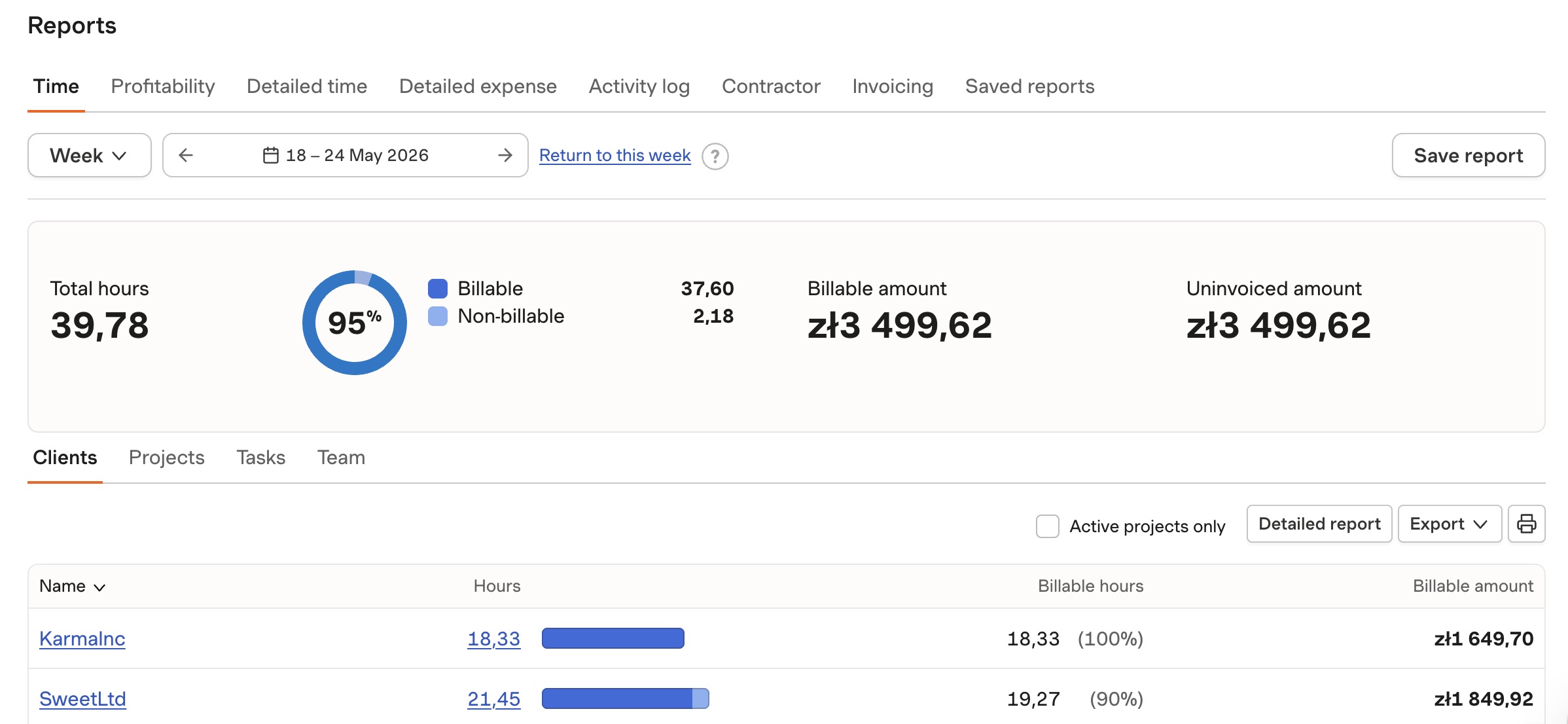Open the Detailed time tab
This screenshot has height=724, width=1568.
pos(307,86)
